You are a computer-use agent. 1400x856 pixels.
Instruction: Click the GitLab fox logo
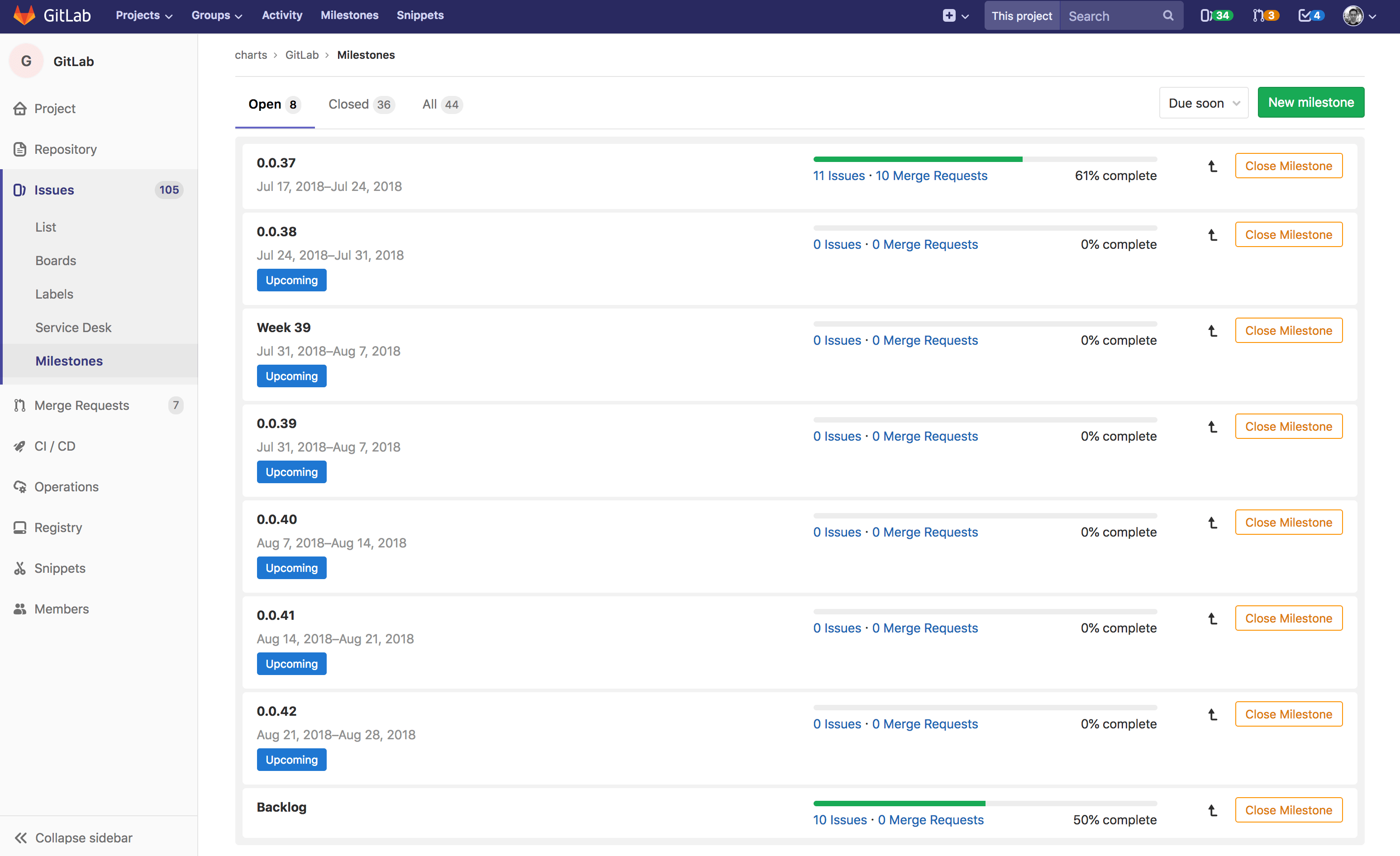23,15
